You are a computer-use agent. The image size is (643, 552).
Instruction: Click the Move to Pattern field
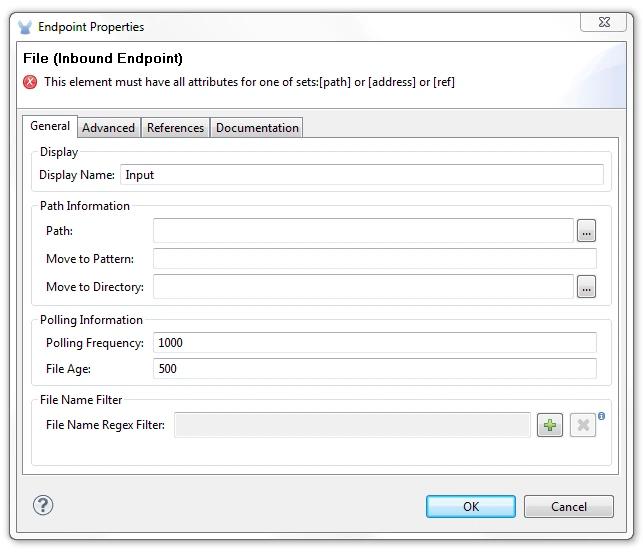(374, 259)
